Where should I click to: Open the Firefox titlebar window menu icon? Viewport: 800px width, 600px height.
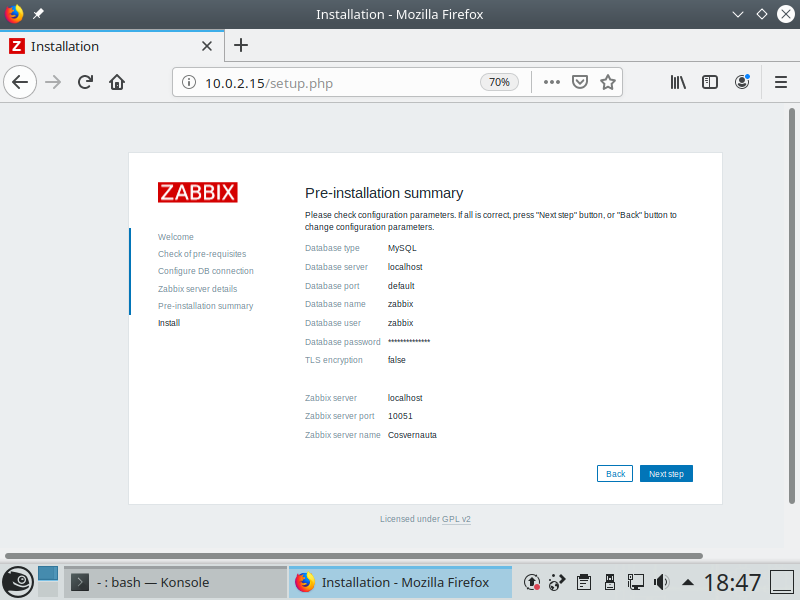point(14,14)
